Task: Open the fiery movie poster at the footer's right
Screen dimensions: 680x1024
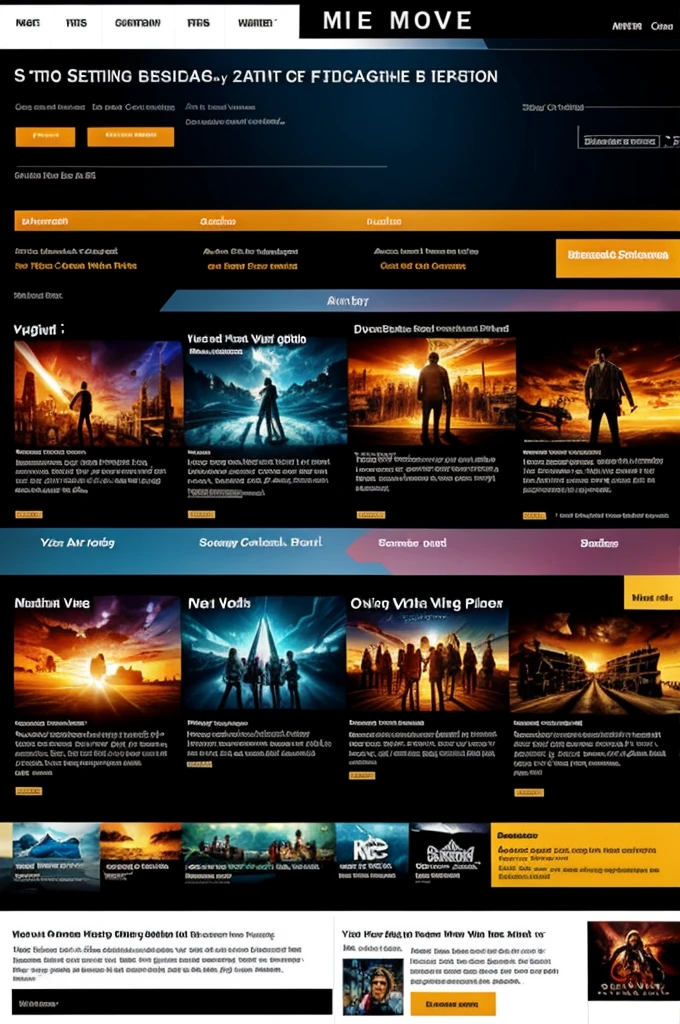Action: pyautogui.click(x=633, y=960)
